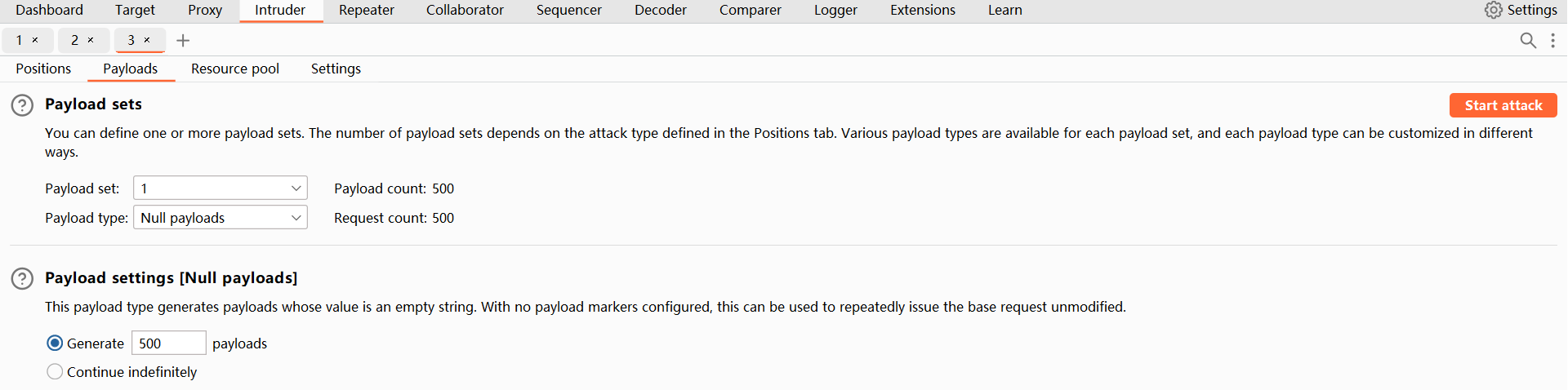The image size is (1568, 390).
Task: Open help for Payload settings section
Action: point(22,279)
